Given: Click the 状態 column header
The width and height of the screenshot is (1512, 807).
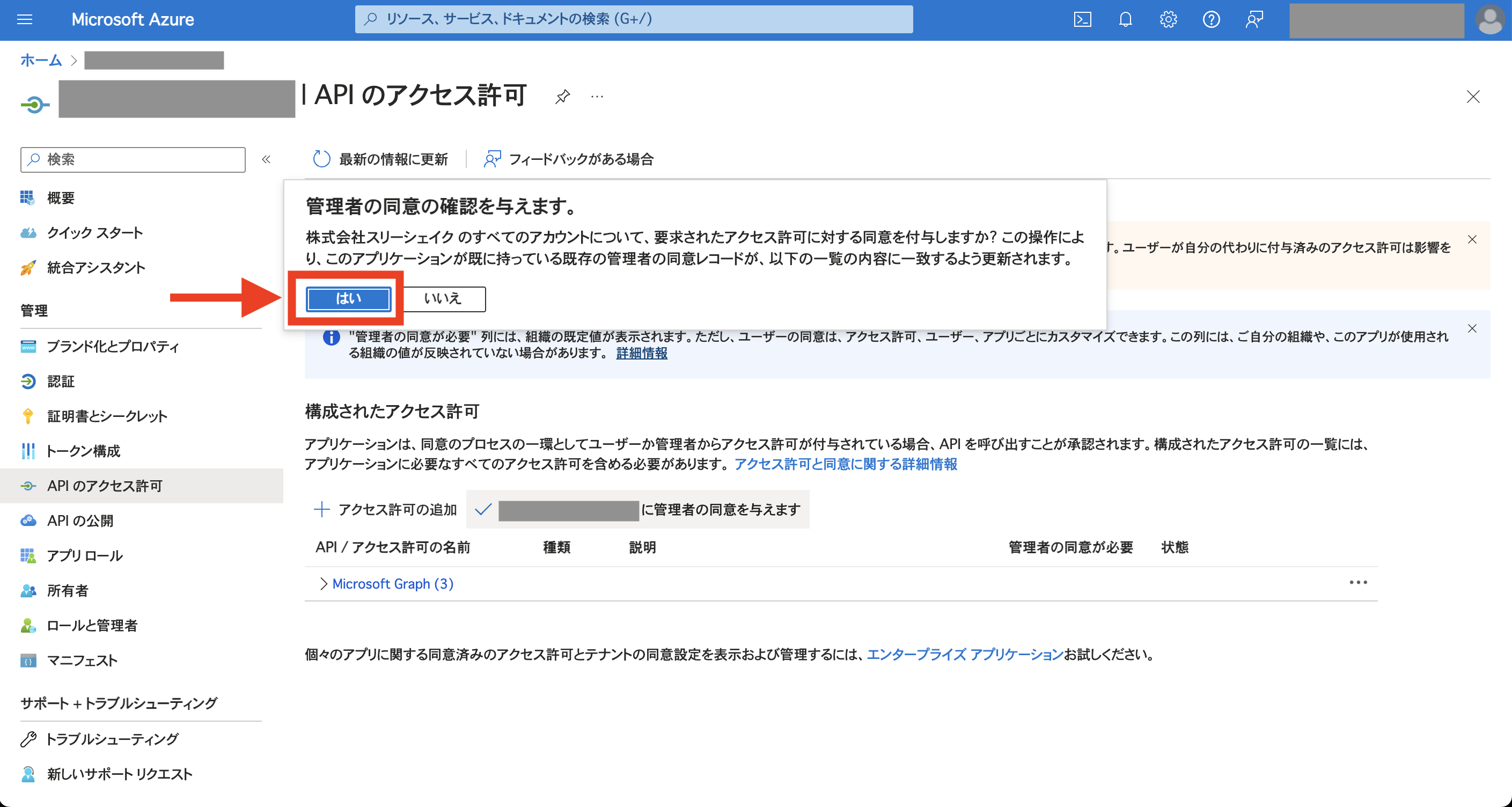Looking at the screenshot, I should tap(1175, 548).
